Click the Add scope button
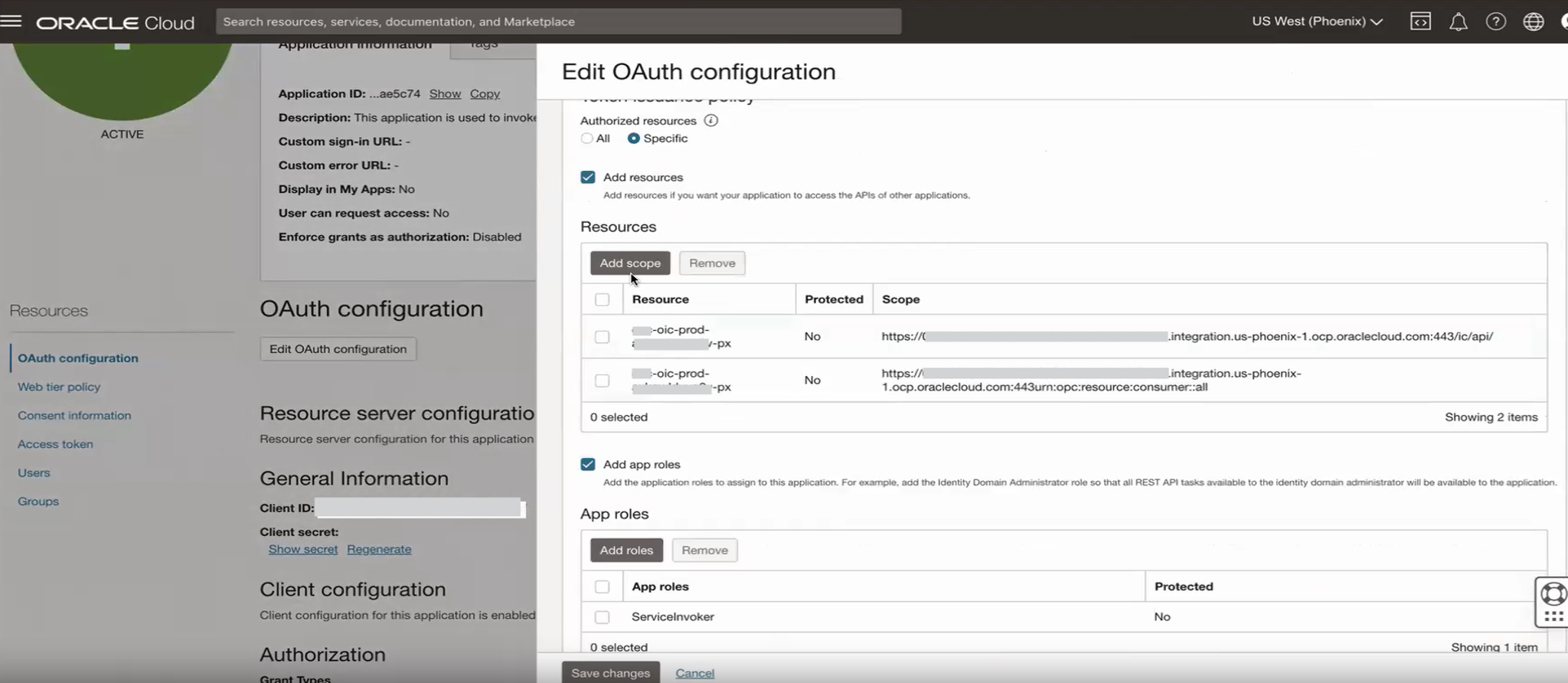Viewport: 1568px width, 683px height. [x=630, y=263]
